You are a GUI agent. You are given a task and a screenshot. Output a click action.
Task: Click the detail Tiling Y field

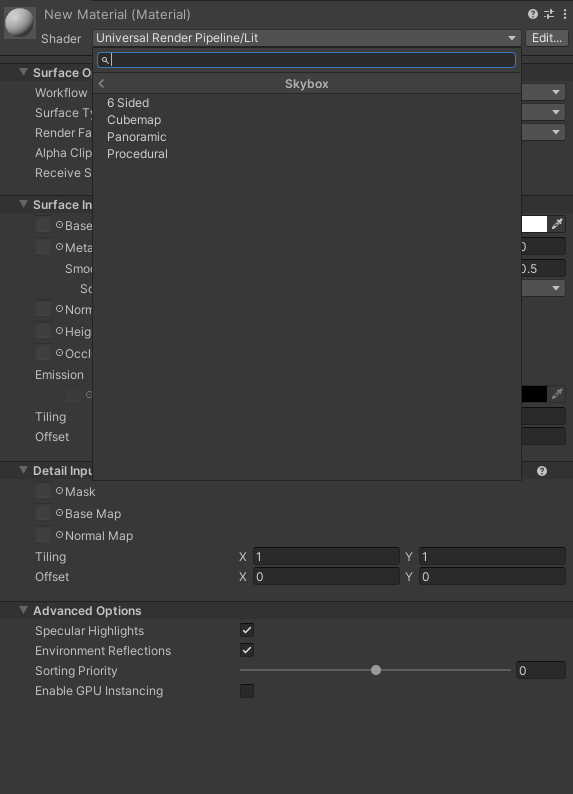(x=492, y=557)
